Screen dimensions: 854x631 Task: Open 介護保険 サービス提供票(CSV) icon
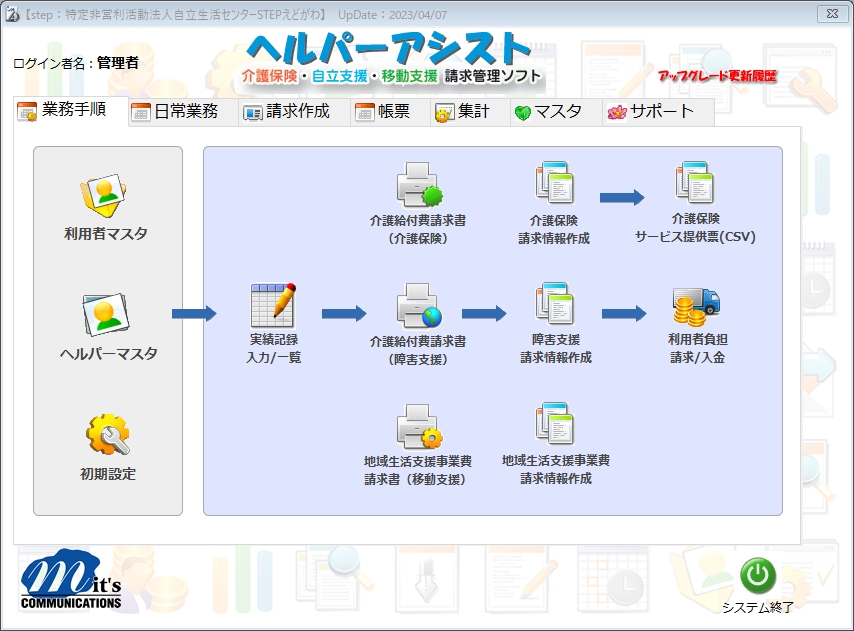[x=694, y=182]
